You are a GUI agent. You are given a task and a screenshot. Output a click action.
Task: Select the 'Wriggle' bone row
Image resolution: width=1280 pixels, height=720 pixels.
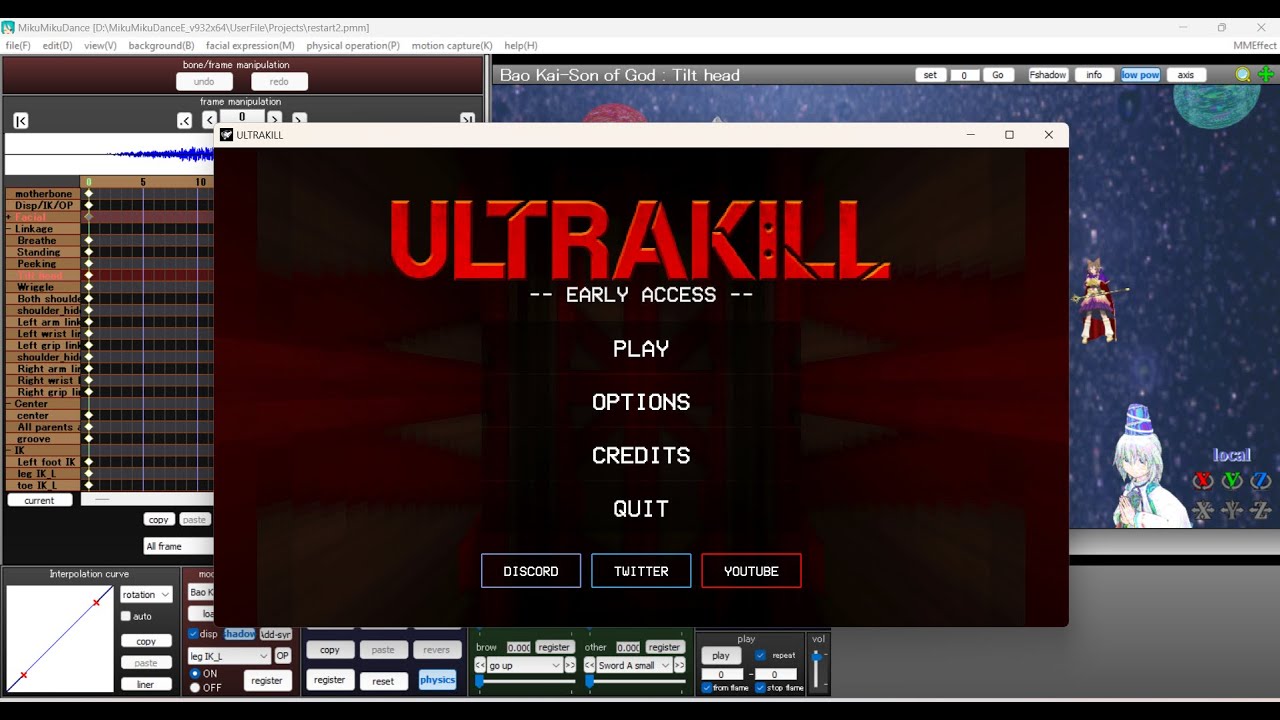(43, 287)
